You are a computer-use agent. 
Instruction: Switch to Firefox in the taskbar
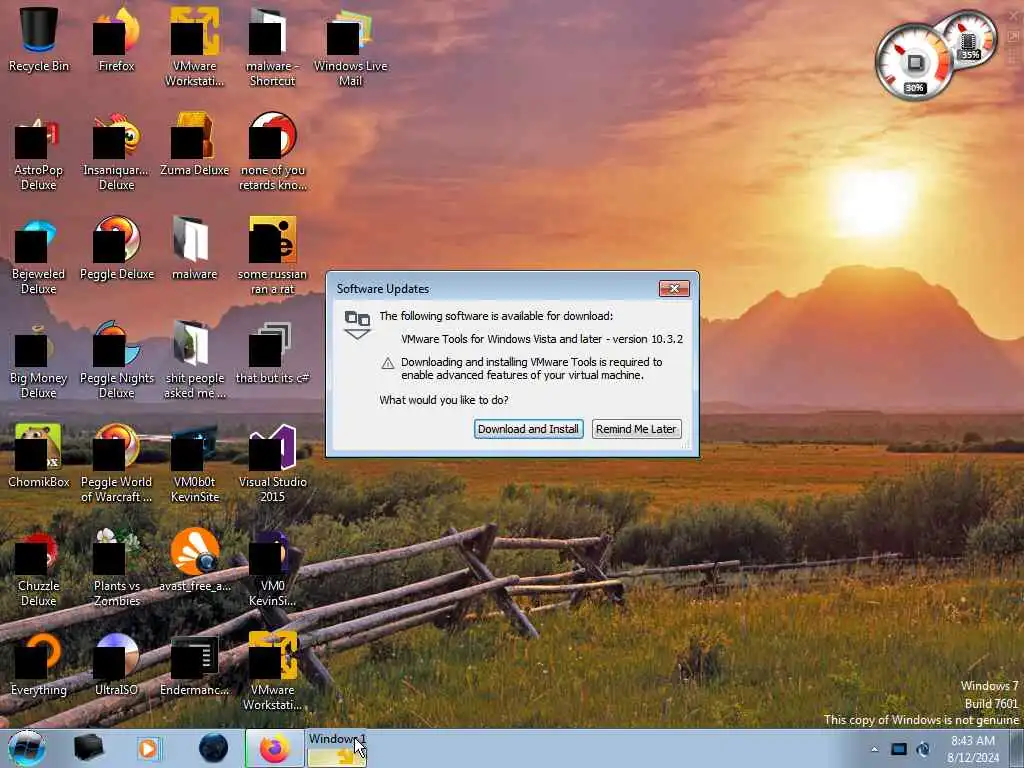pyautogui.click(x=274, y=748)
